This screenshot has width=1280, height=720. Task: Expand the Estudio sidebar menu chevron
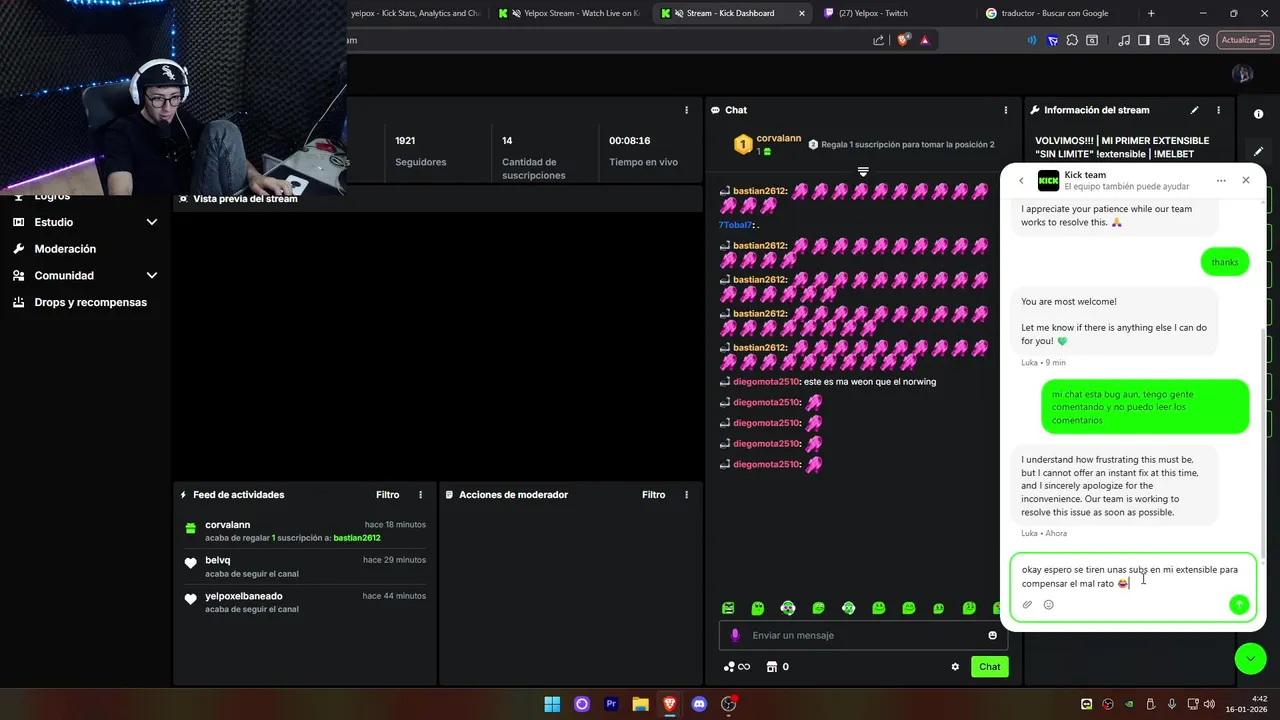coord(152,222)
